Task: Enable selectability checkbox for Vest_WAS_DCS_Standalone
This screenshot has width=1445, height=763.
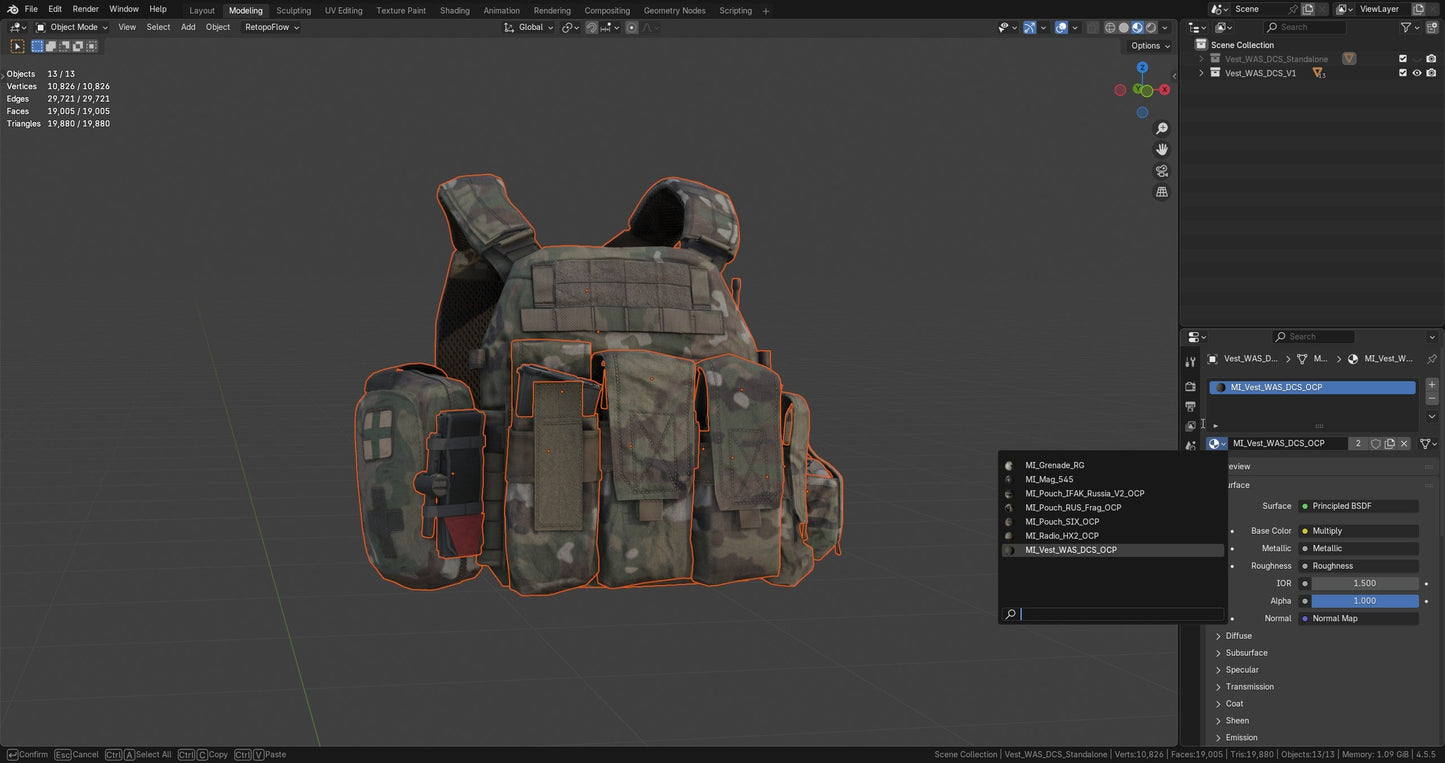Action: click(1403, 58)
